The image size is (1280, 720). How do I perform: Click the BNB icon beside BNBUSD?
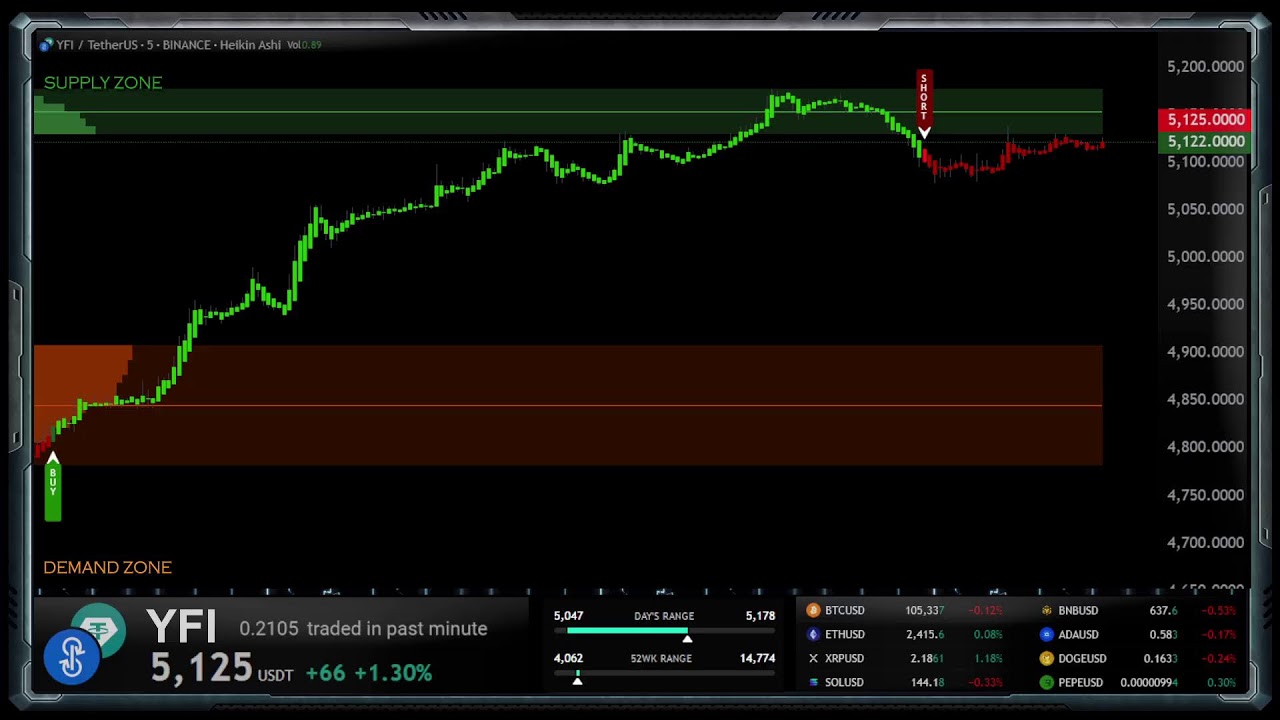[x=1046, y=610]
